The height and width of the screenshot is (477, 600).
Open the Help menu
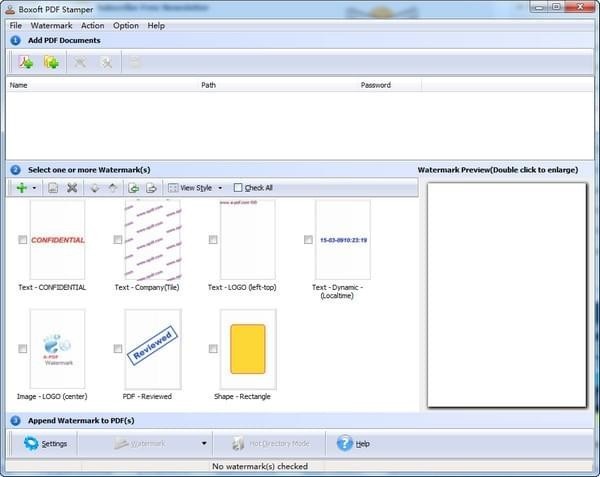156,26
